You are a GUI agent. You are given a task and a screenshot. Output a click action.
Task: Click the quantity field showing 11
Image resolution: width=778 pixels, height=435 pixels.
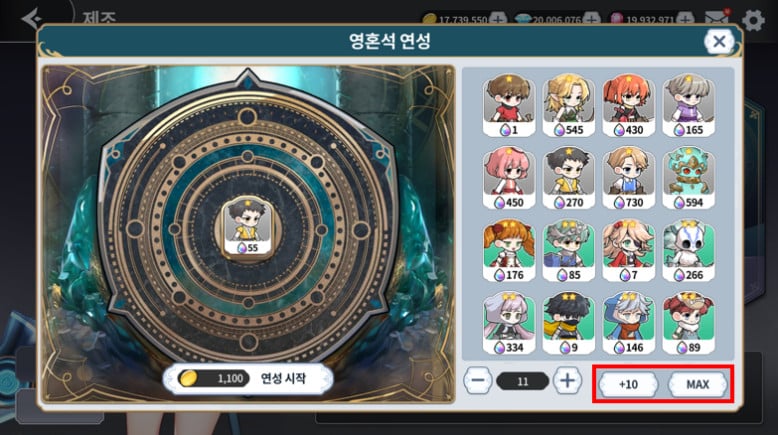pos(522,381)
